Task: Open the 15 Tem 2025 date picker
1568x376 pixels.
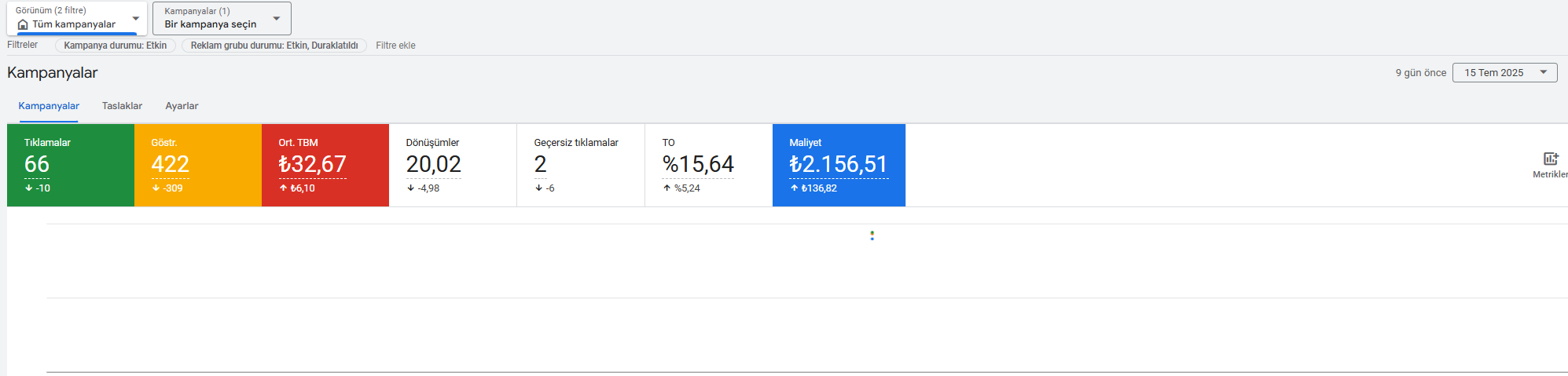Action: 1504,72
